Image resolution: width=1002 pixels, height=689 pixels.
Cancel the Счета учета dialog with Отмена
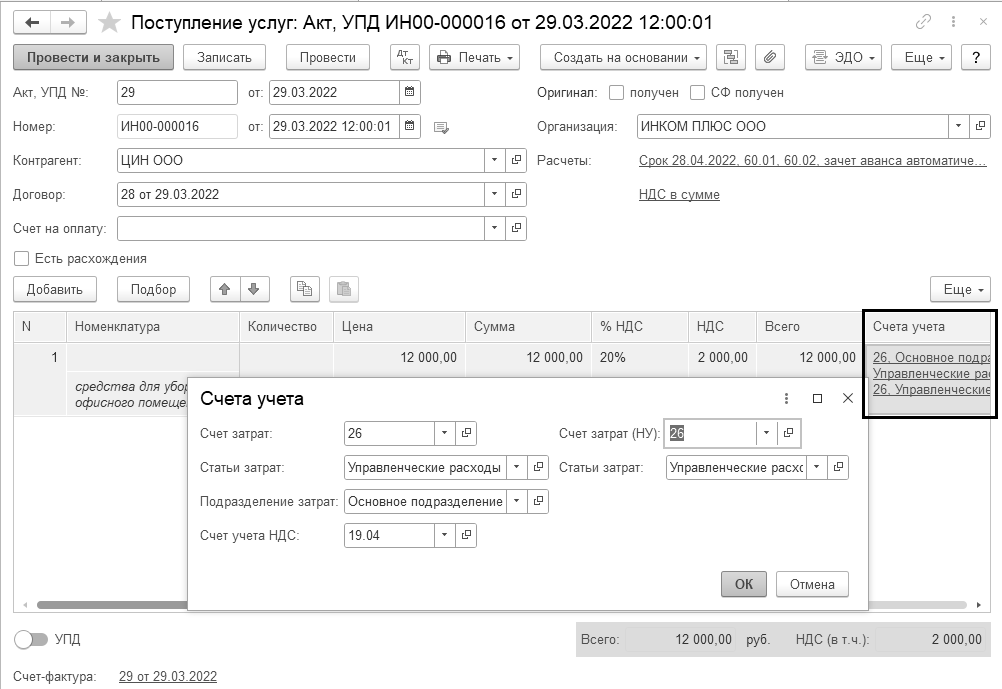(x=812, y=584)
